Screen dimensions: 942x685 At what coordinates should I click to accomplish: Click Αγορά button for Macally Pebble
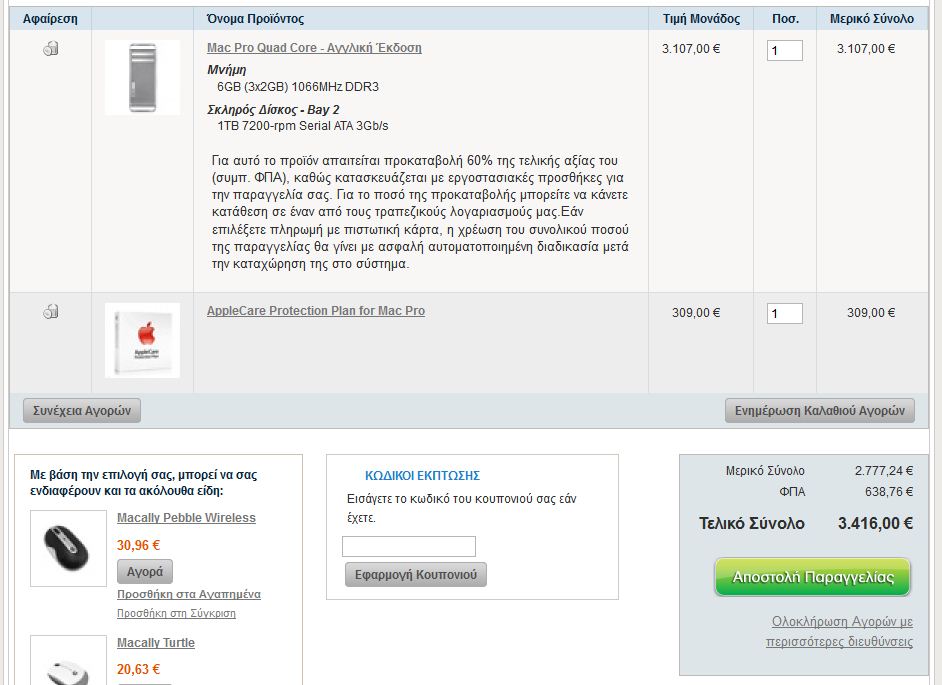[x=145, y=571]
